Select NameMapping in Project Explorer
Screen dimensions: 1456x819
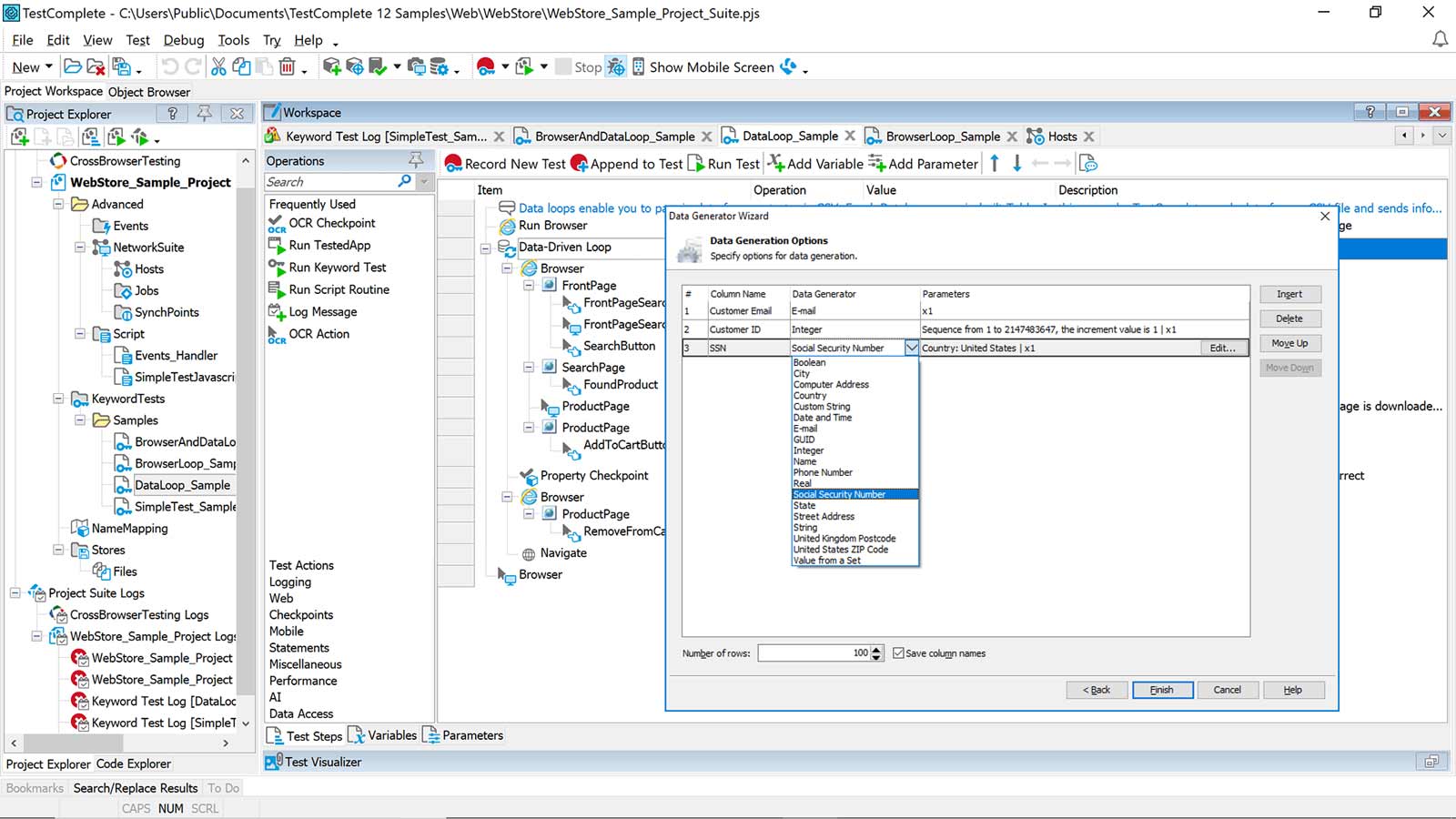[129, 529]
